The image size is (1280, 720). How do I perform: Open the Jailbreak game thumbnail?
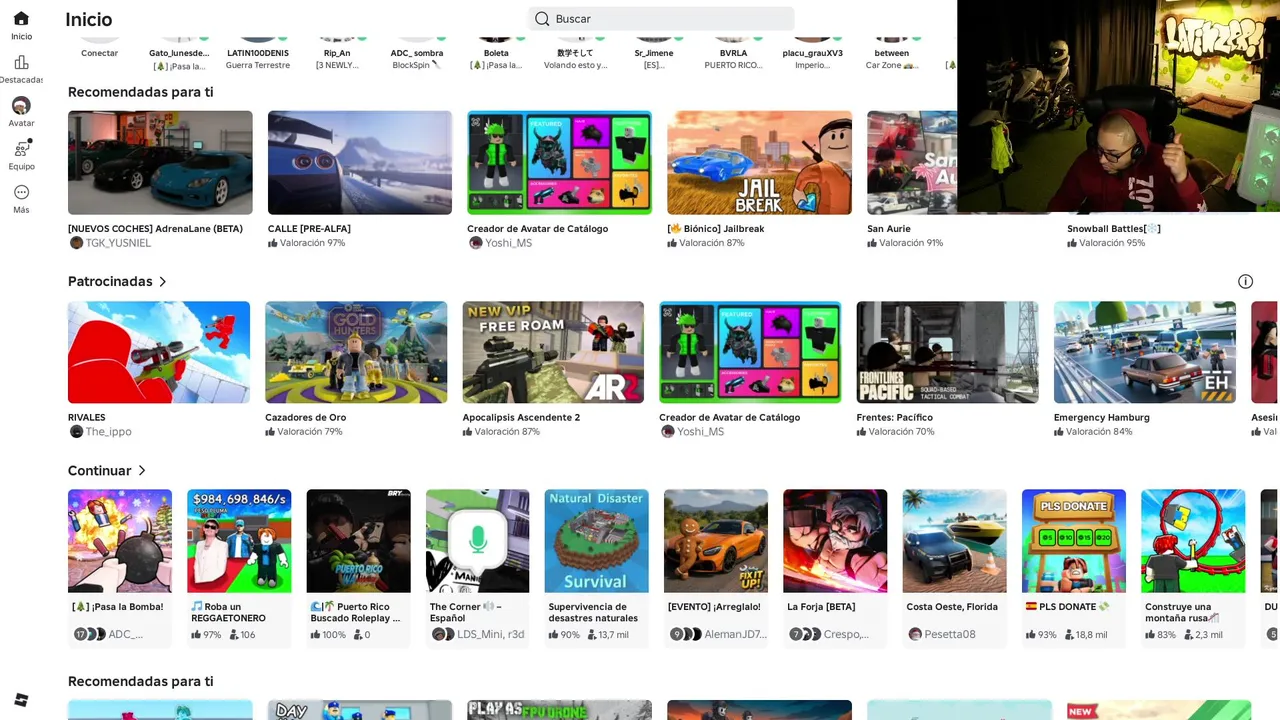759,162
